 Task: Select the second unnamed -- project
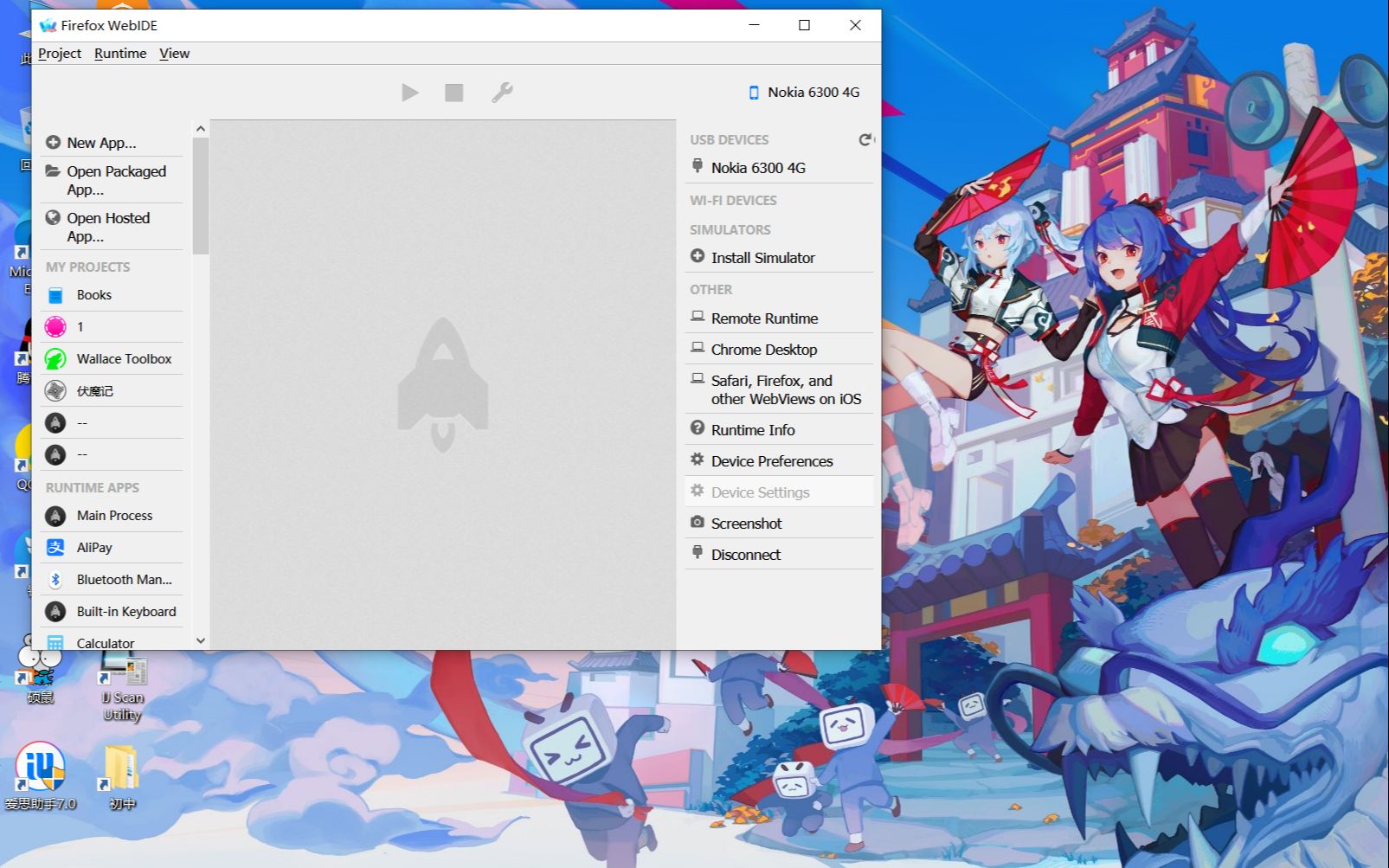click(x=112, y=454)
